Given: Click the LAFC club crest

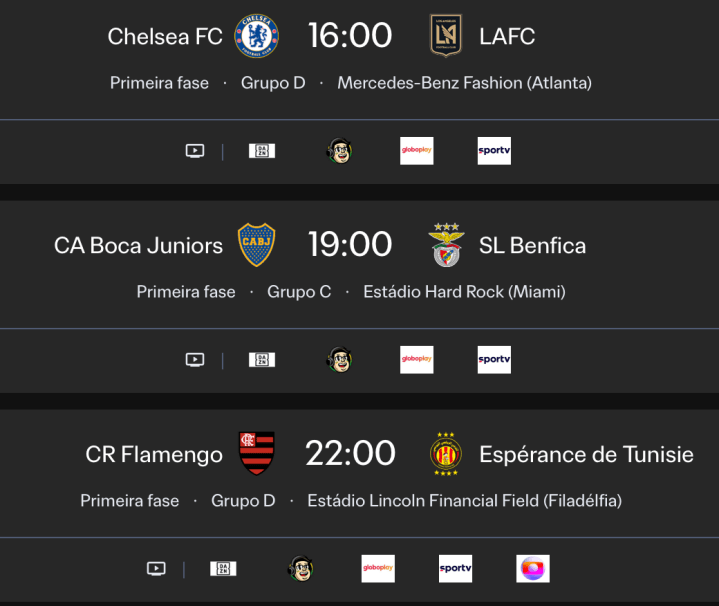Looking at the screenshot, I should pos(446,36).
